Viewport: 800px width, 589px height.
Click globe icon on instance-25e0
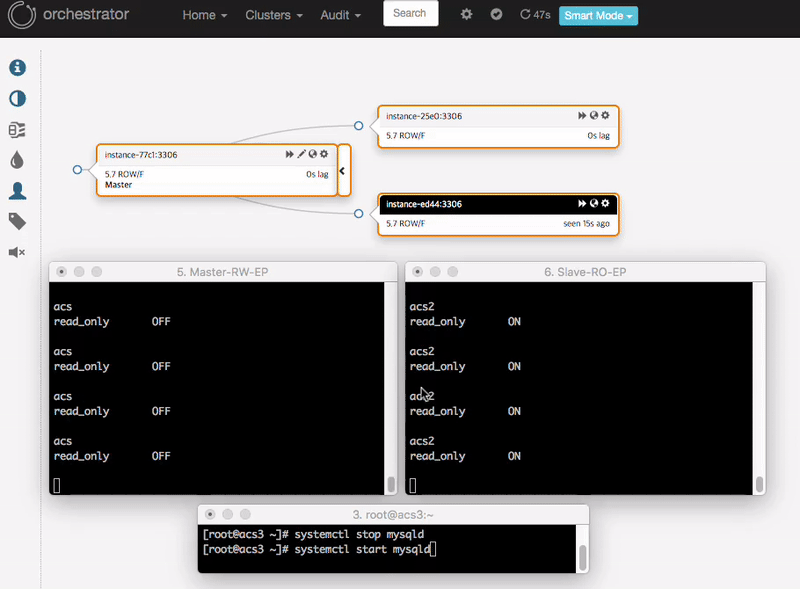pos(594,115)
